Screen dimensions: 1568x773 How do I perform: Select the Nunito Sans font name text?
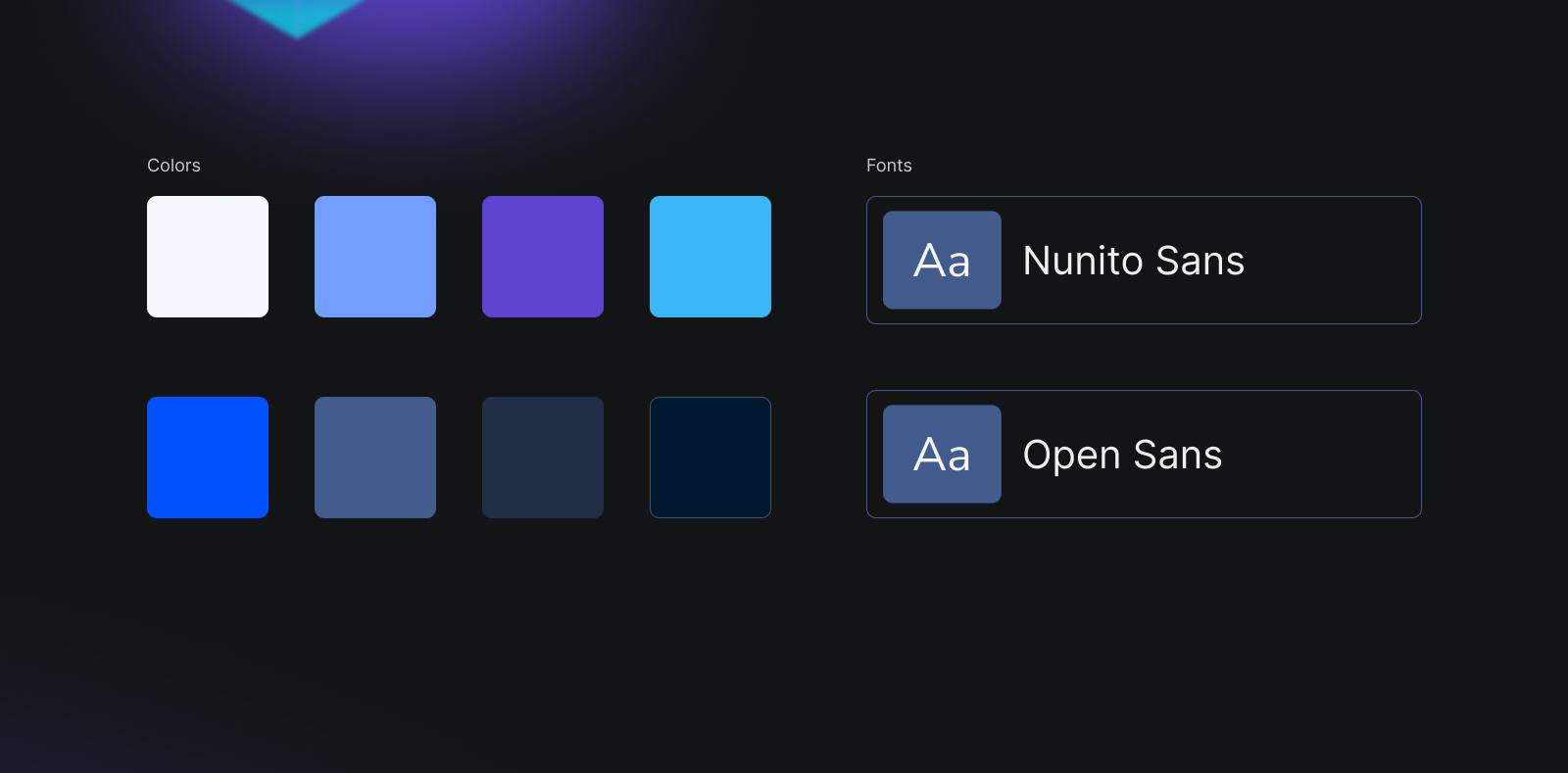(1133, 261)
